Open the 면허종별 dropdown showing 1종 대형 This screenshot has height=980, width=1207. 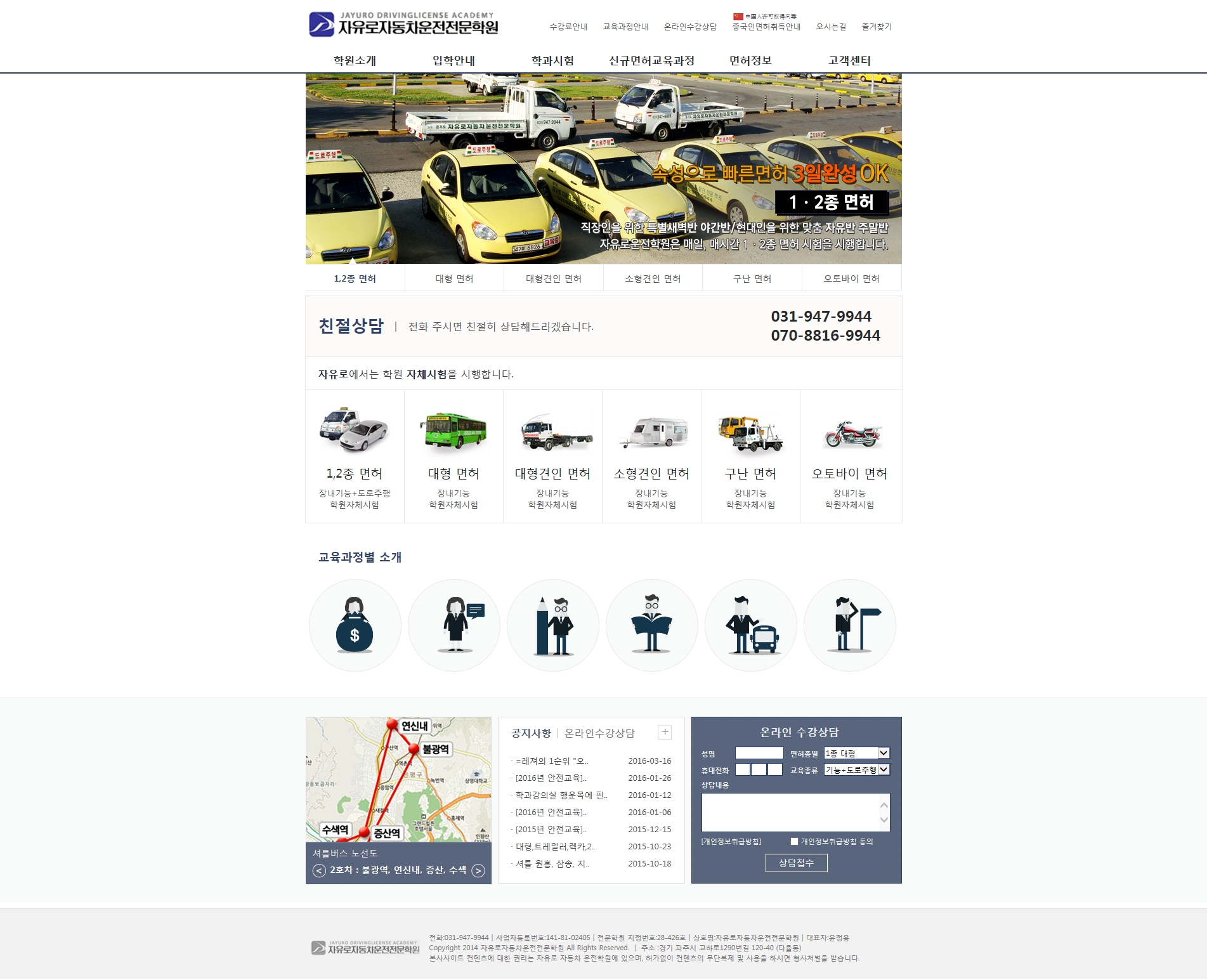click(856, 754)
